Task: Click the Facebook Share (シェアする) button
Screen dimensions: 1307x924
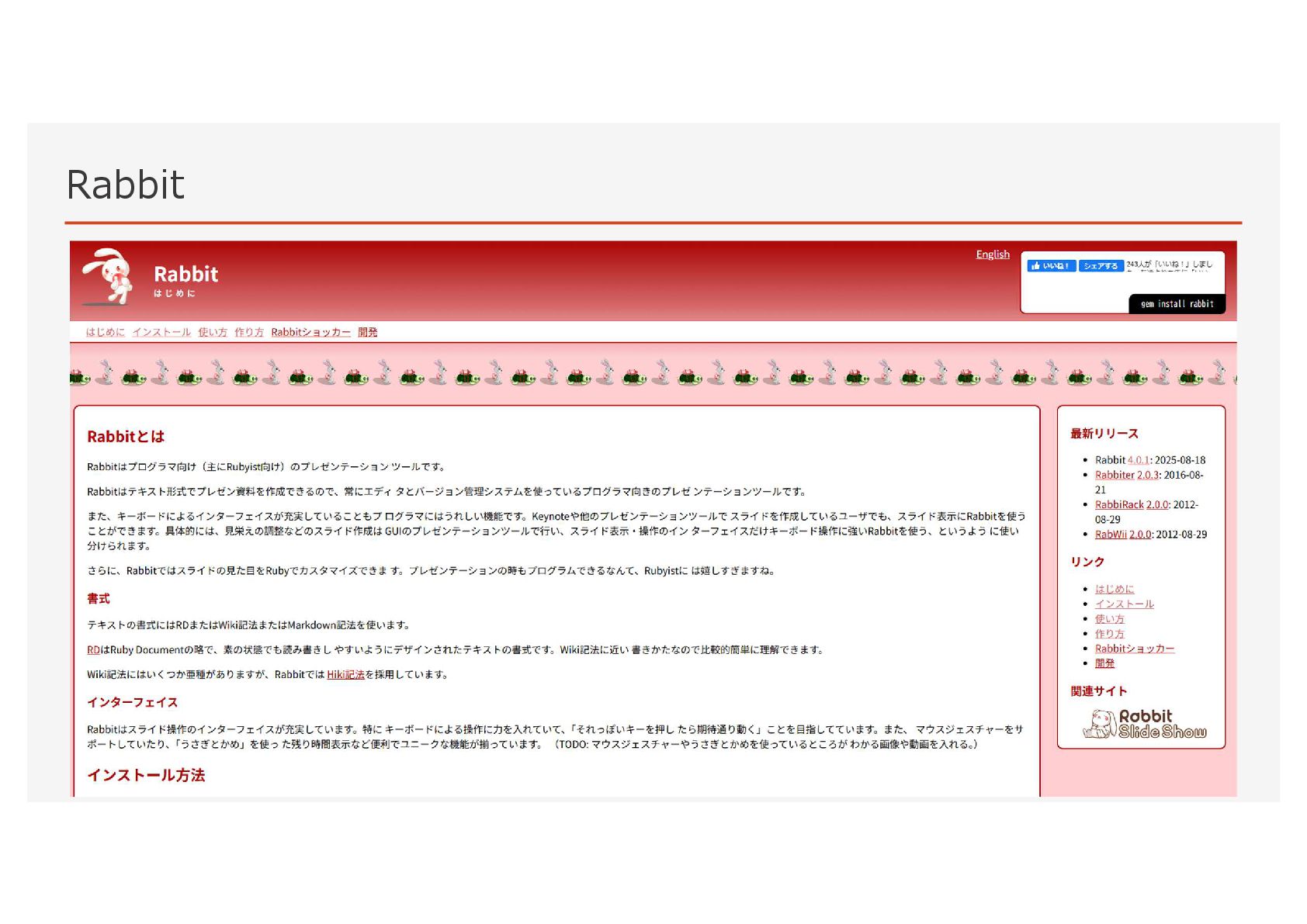Action: tap(1101, 266)
